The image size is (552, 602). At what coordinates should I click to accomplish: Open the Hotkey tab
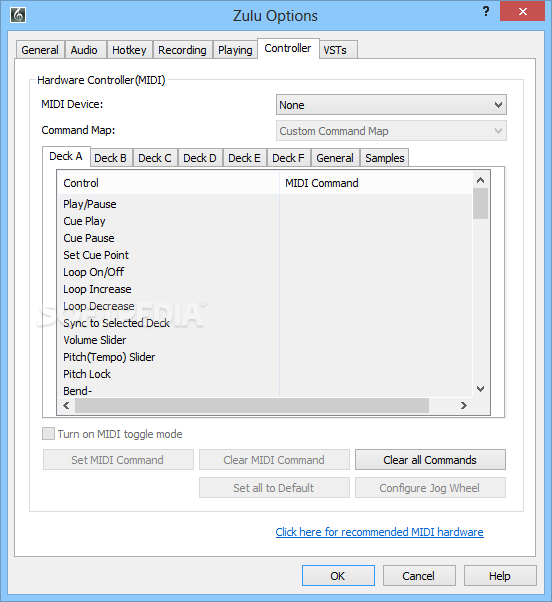(x=129, y=50)
